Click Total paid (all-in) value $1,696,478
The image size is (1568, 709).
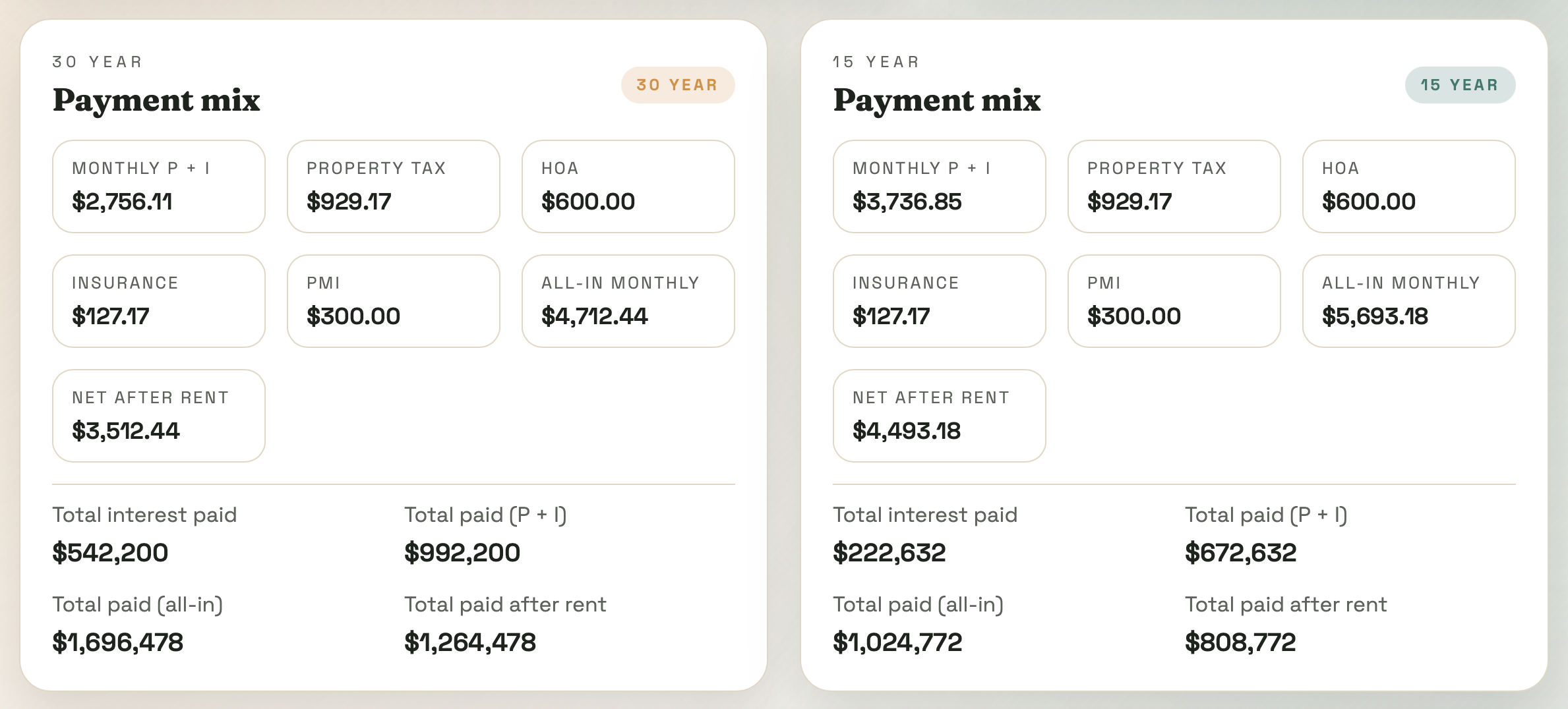click(x=118, y=642)
